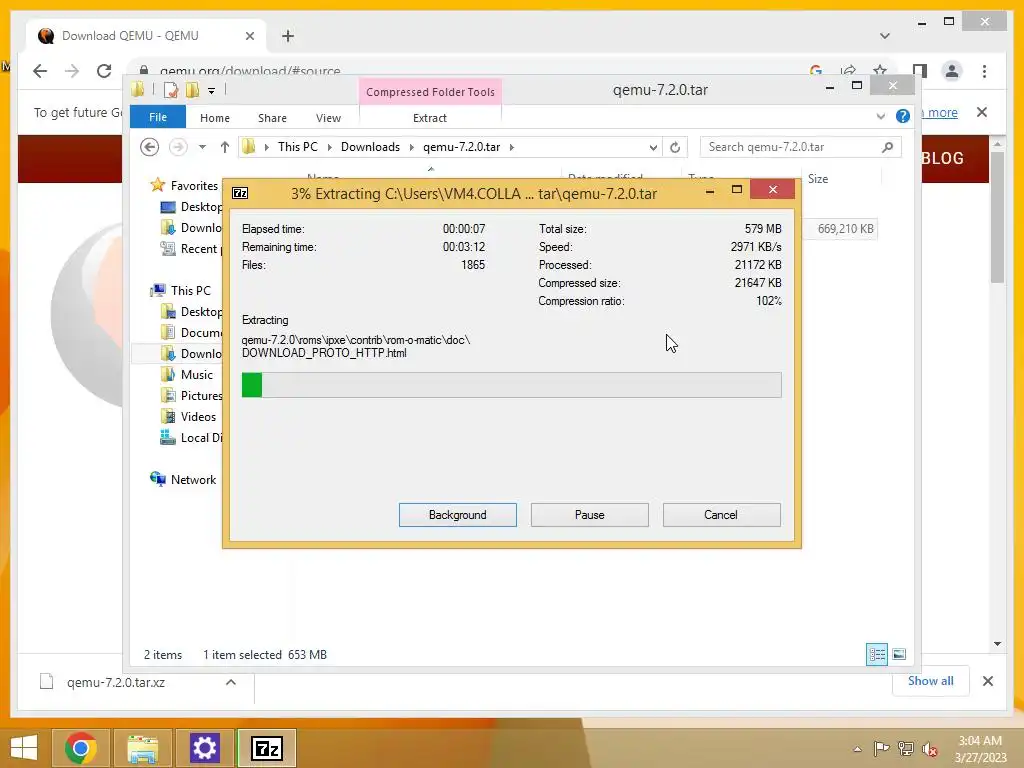The image size is (1024, 768).
Task: Switch to the View ribbon tab
Action: tap(328, 118)
